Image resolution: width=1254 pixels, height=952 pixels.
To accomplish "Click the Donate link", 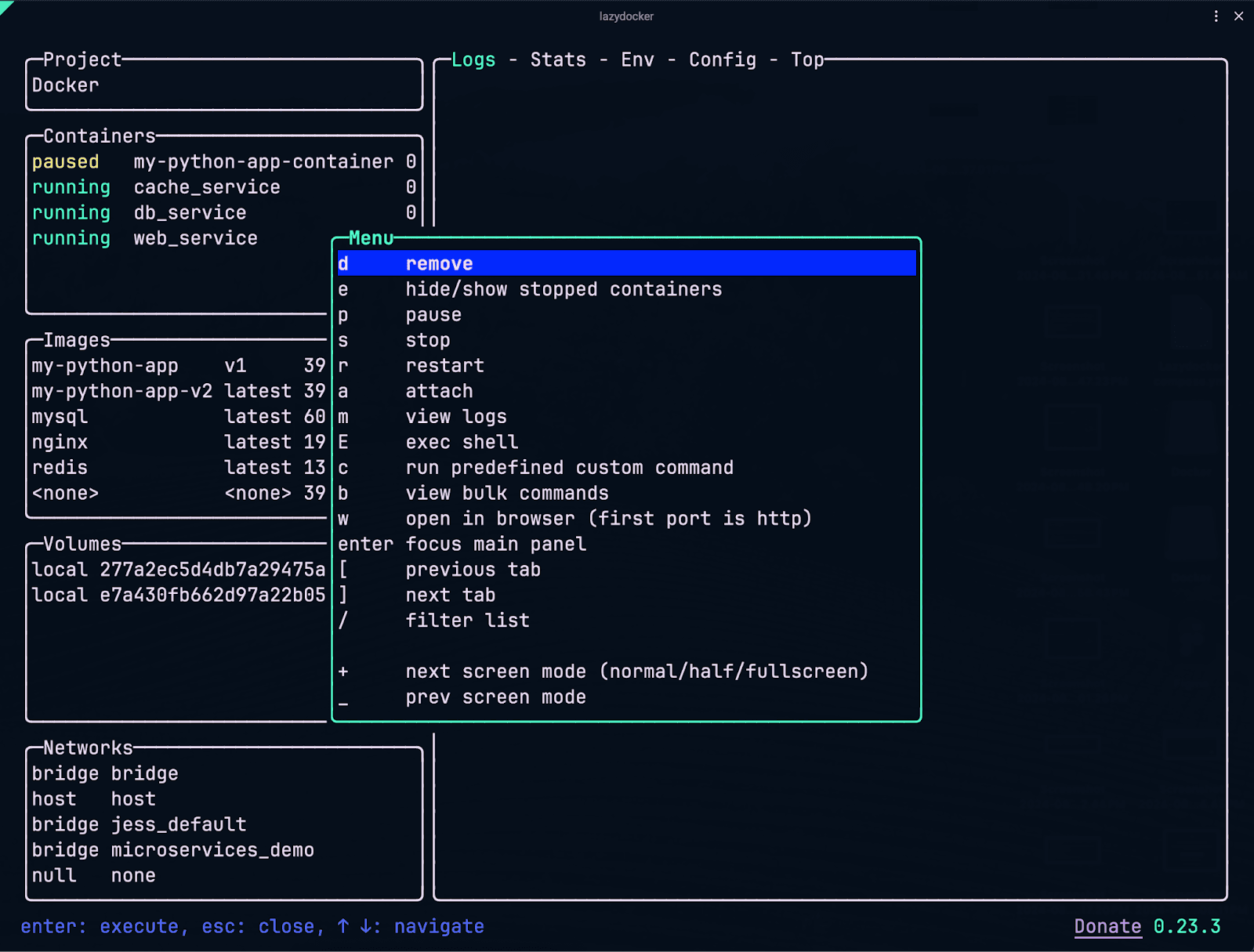I will (1107, 926).
